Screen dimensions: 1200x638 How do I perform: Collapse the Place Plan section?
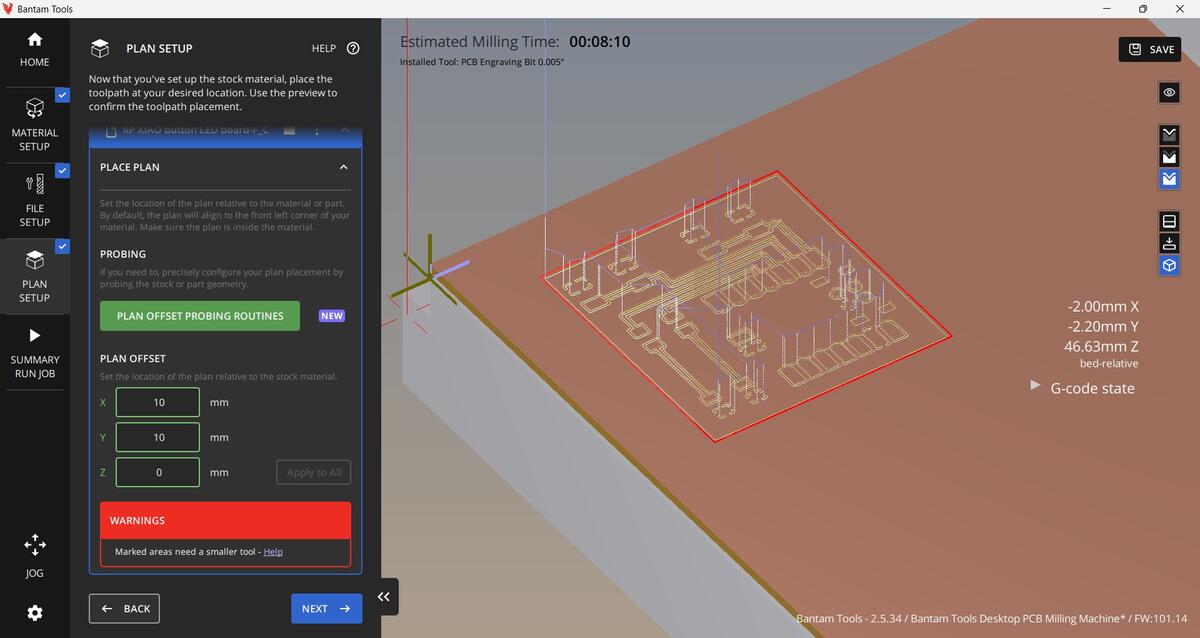tap(343, 167)
